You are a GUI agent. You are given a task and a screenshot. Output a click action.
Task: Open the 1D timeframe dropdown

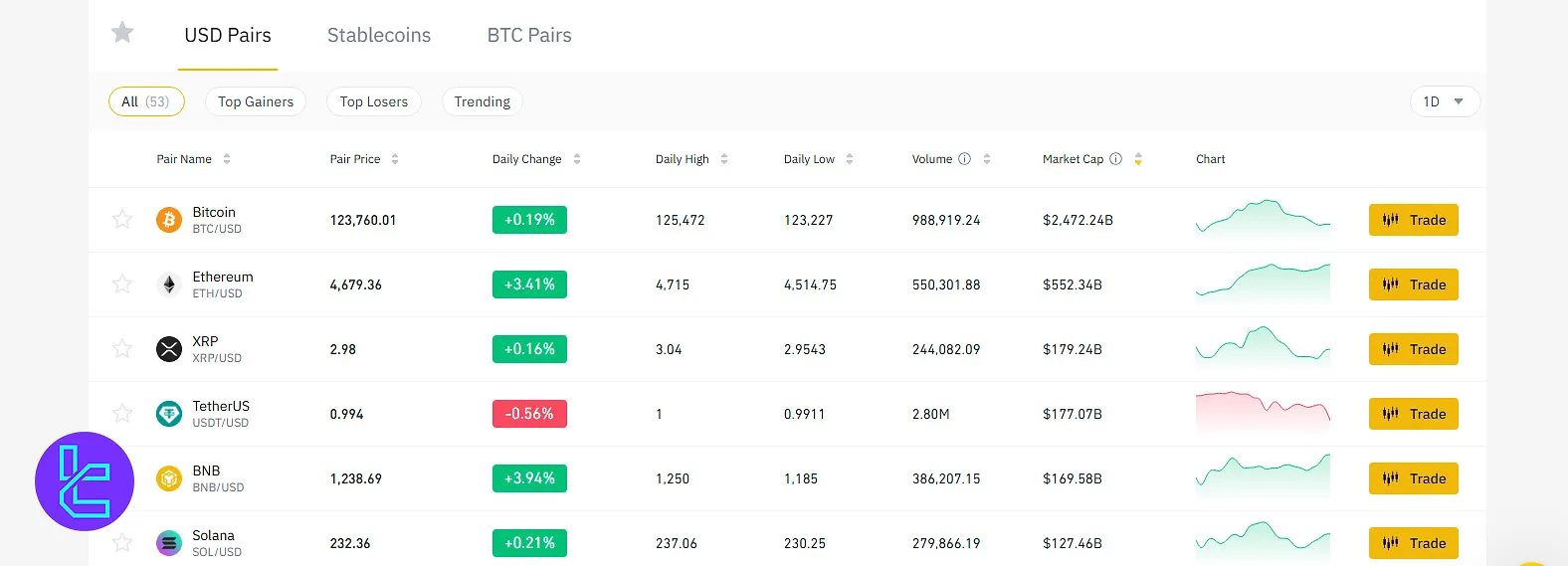tap(1445, 101)
